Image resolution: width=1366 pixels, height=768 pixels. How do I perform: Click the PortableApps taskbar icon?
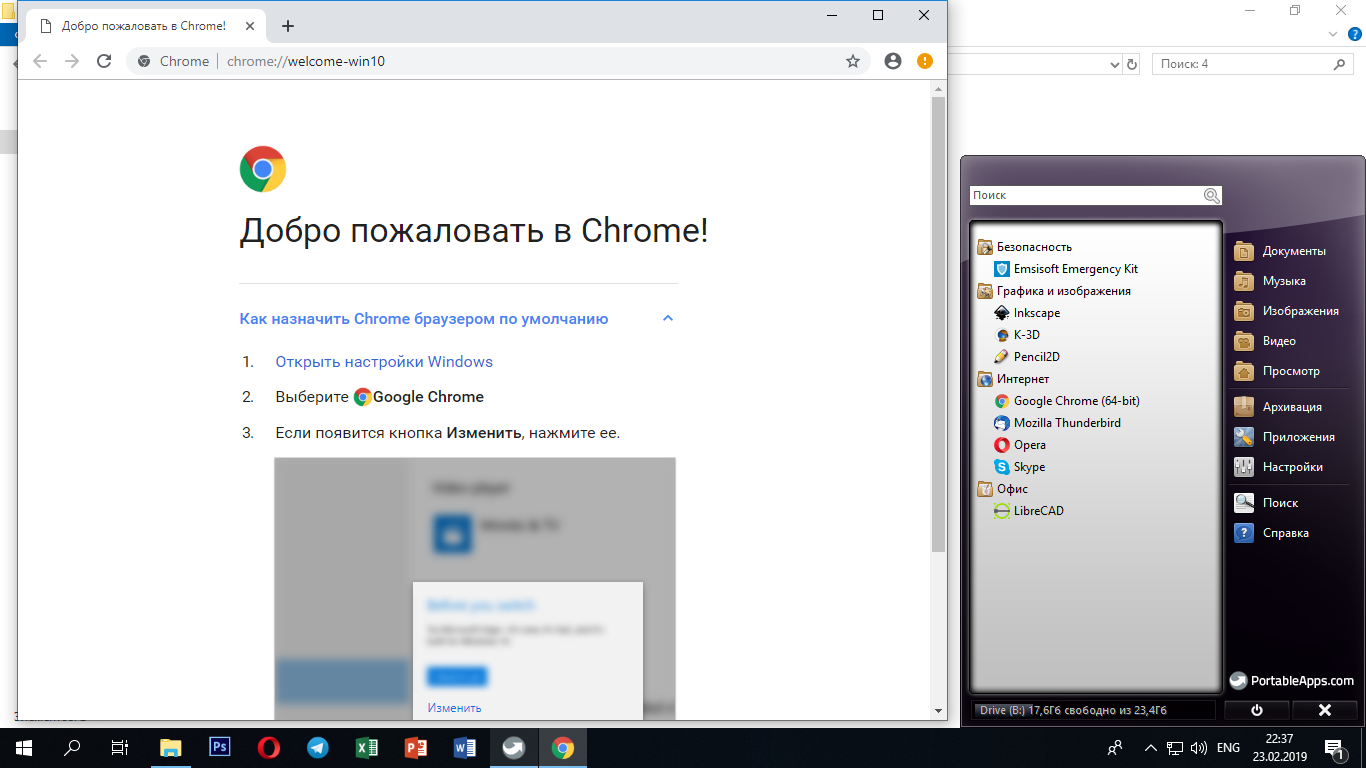click(514, 747)
